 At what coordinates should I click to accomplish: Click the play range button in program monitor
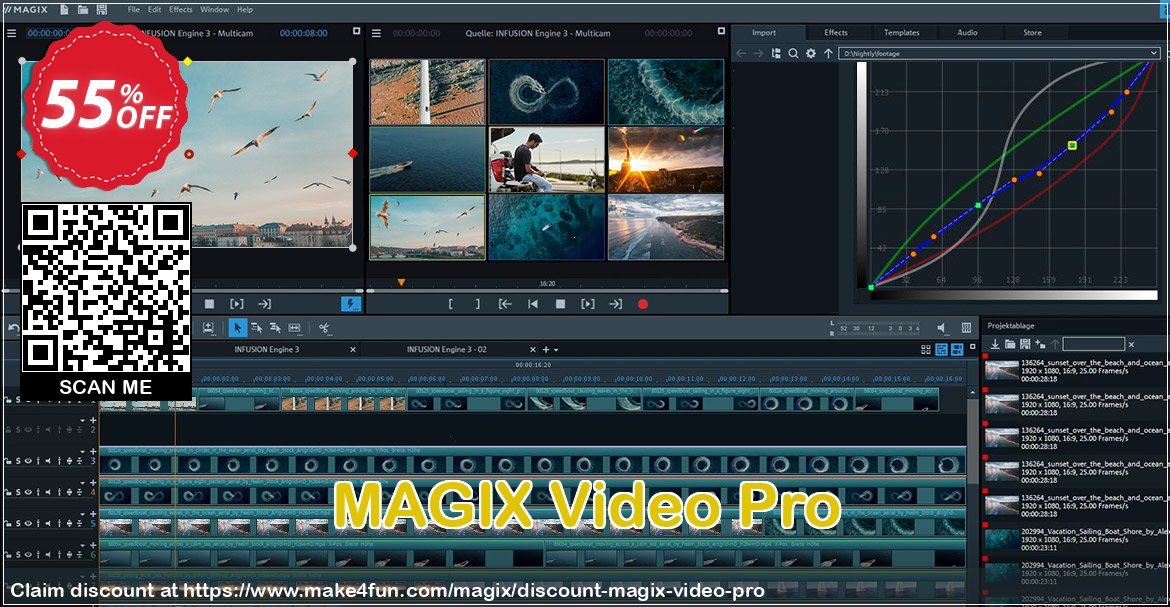click(237, 304)
